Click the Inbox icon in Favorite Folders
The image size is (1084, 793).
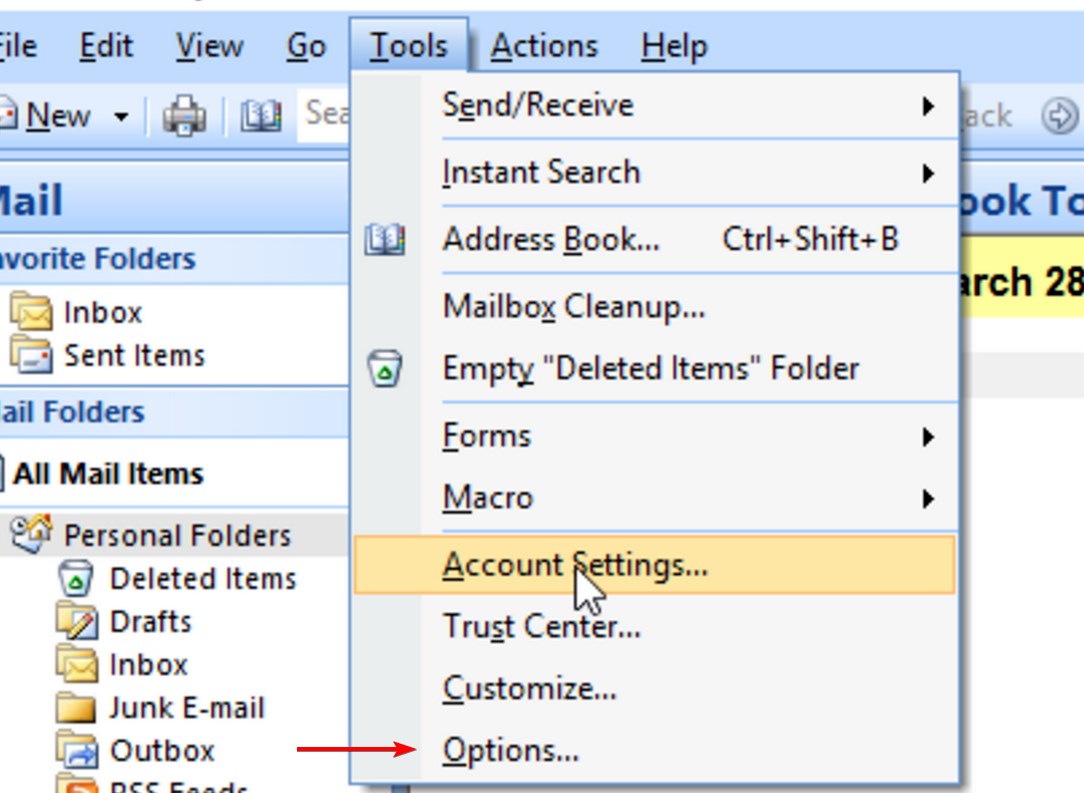click(30, 310)
